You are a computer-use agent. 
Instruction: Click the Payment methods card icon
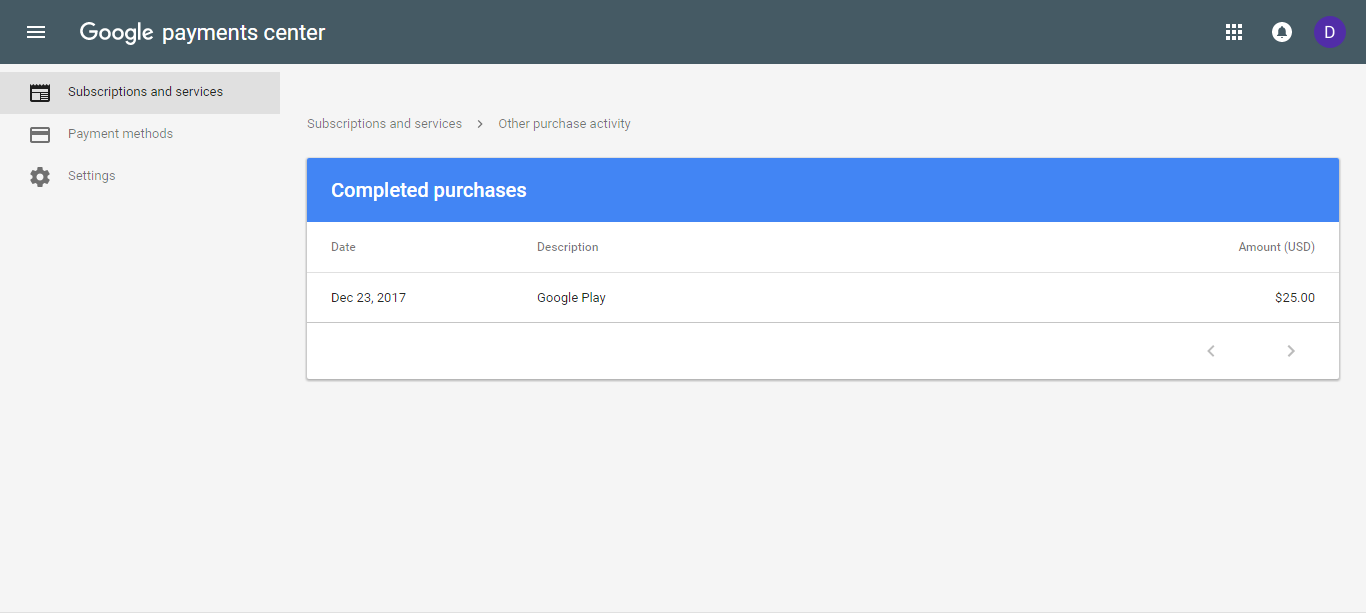pos(40,133)
